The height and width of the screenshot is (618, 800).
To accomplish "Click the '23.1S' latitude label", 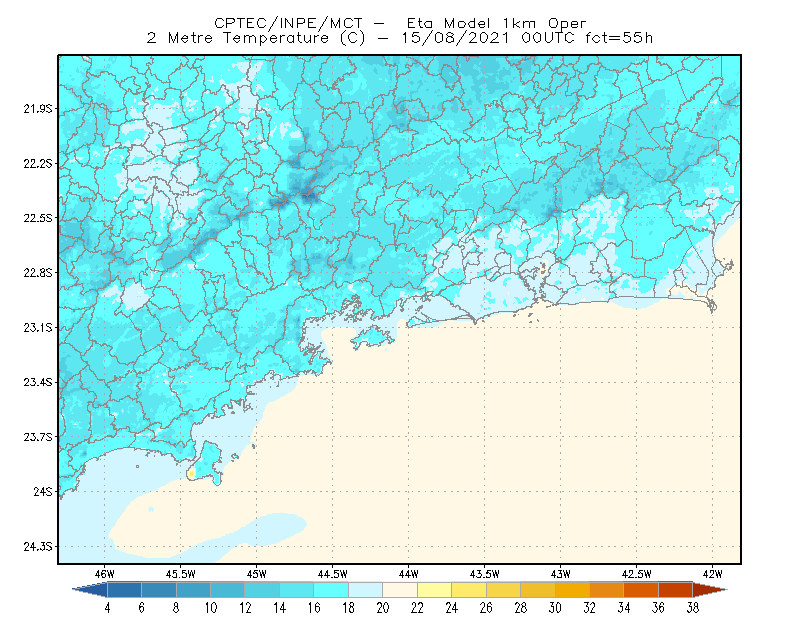I will click(37, 328).
